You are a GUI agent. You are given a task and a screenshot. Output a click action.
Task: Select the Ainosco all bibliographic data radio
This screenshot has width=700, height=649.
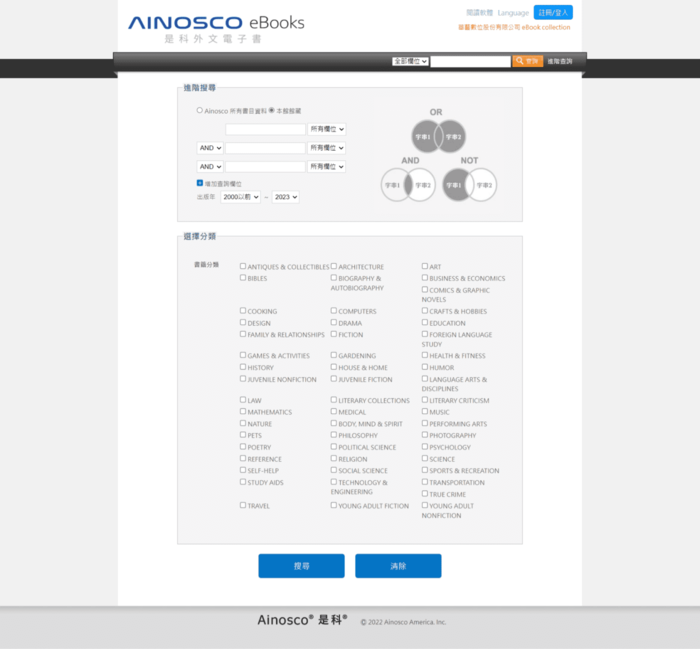point(200,110)
